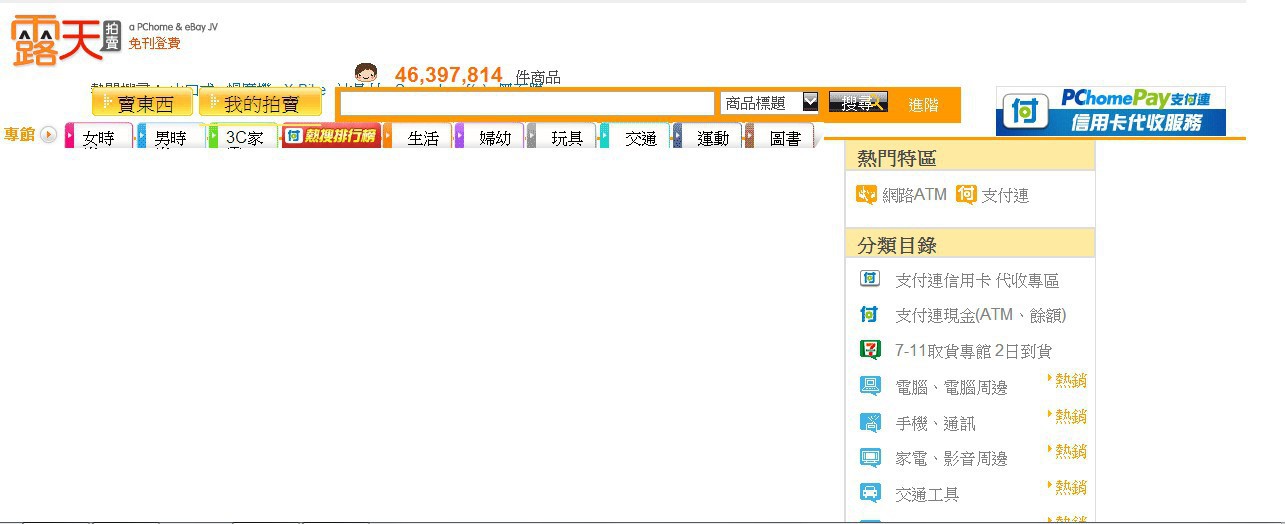
Task: Click the 網路ATM orange icon
Action: click(x=866, y=194)
